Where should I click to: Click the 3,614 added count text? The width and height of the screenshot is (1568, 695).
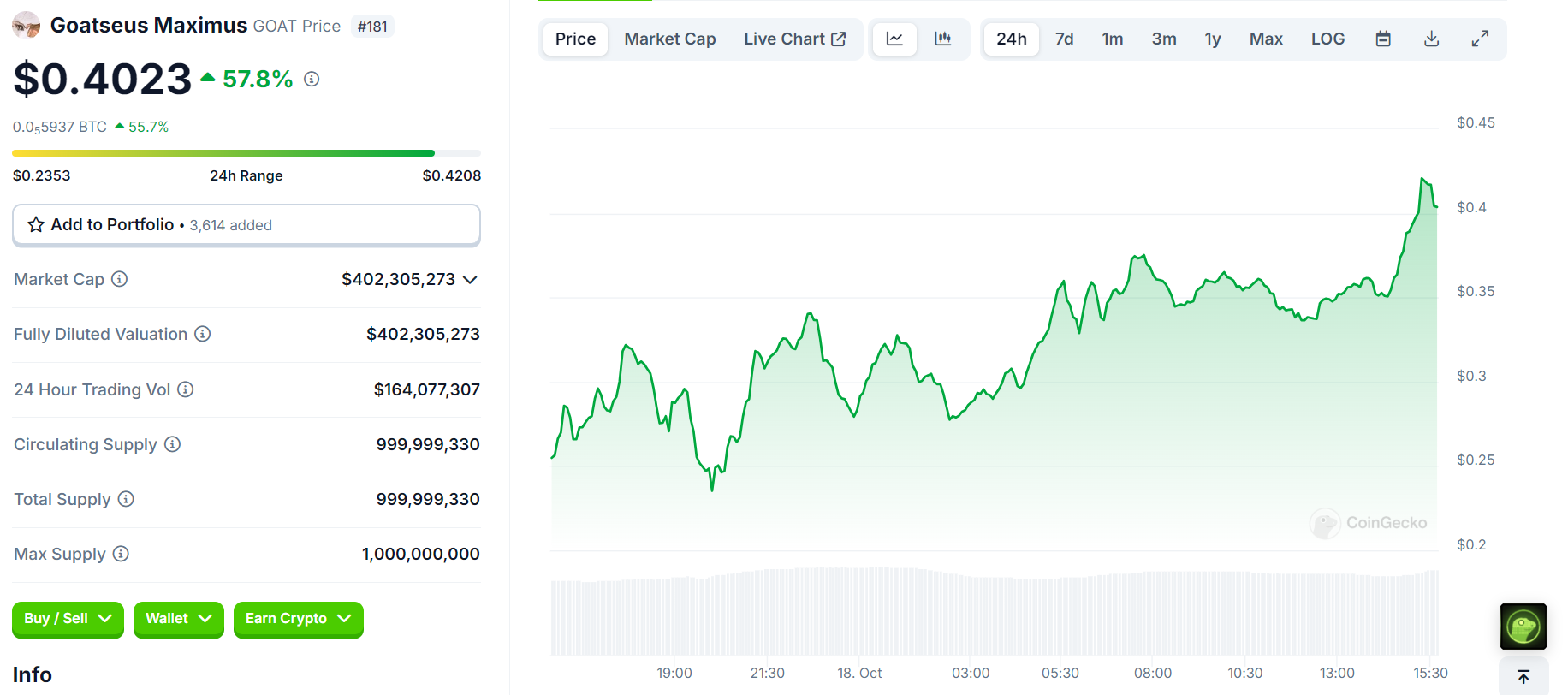pyautogui.click(x=231, y=225)
